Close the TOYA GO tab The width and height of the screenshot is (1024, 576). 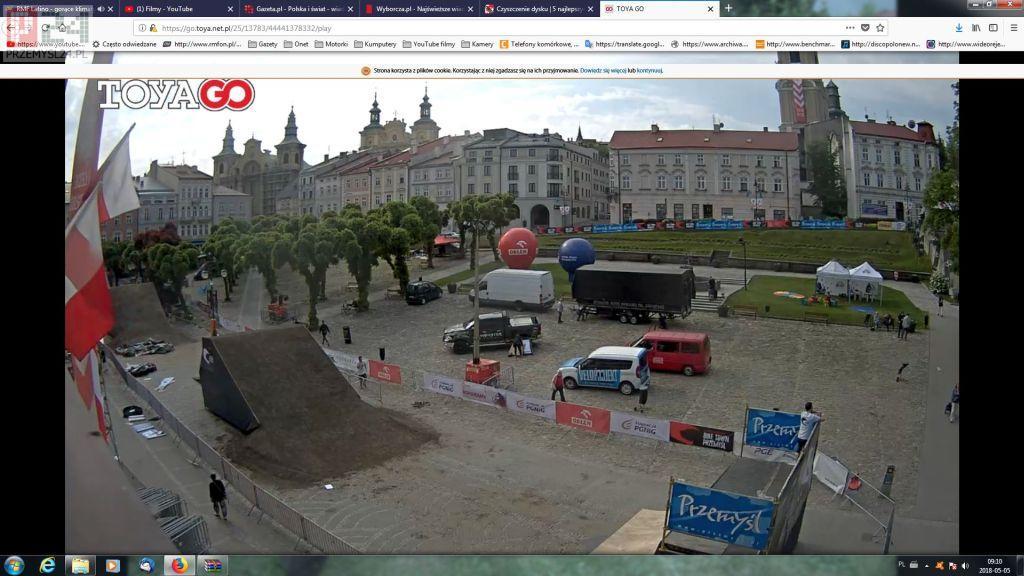(711, 9)
